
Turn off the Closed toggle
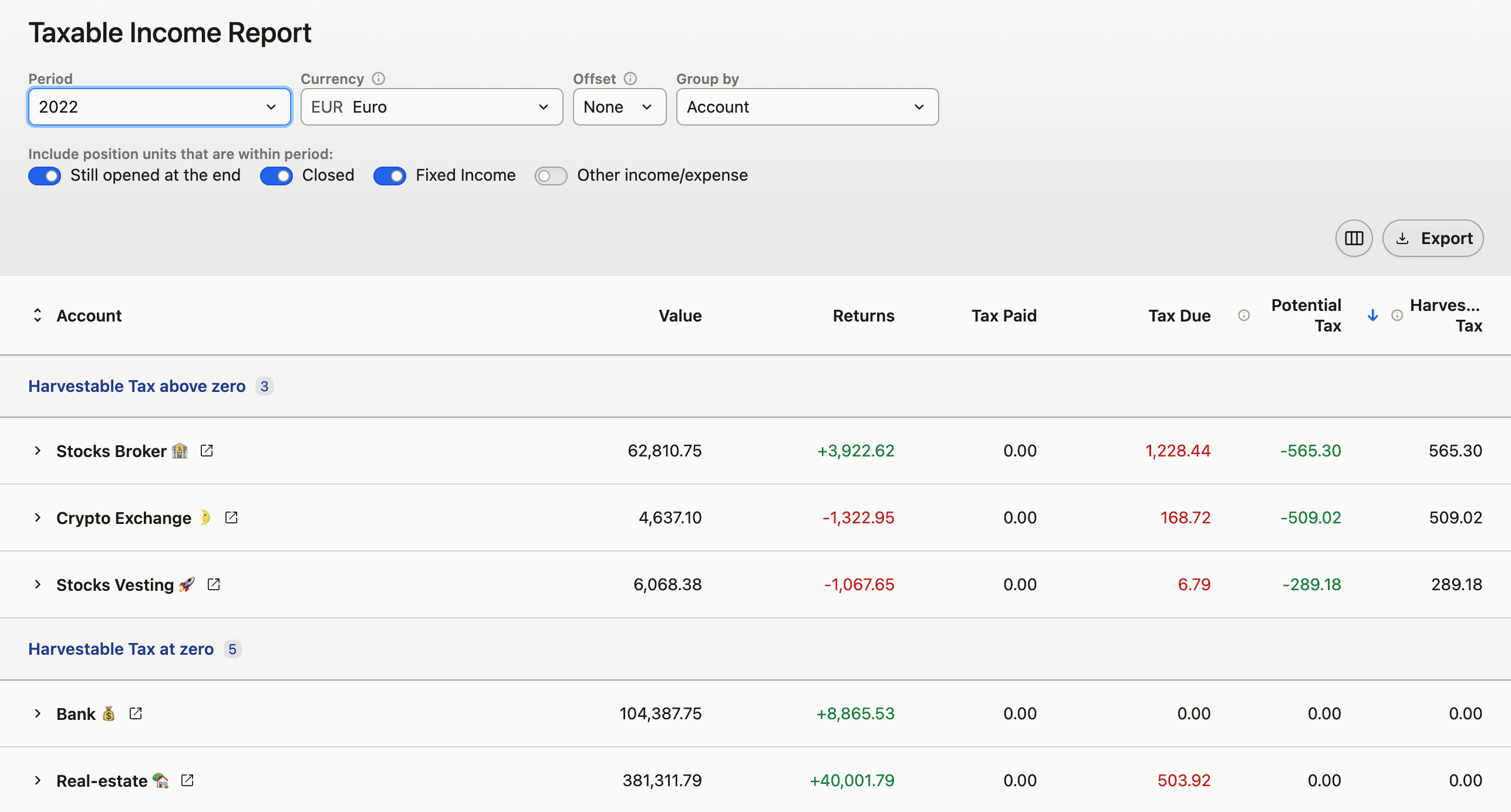(x=276, y=175)
